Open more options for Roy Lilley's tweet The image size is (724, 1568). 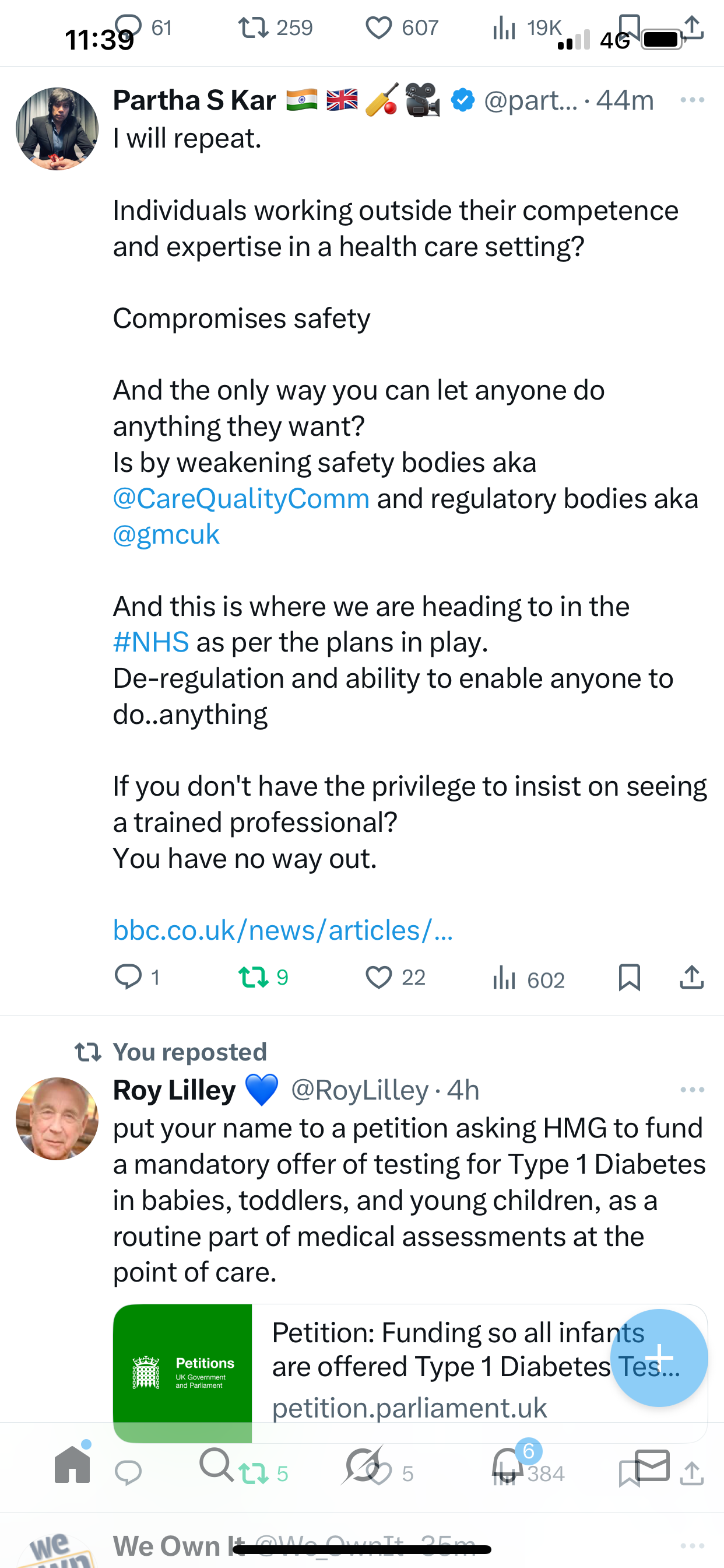692,1090
